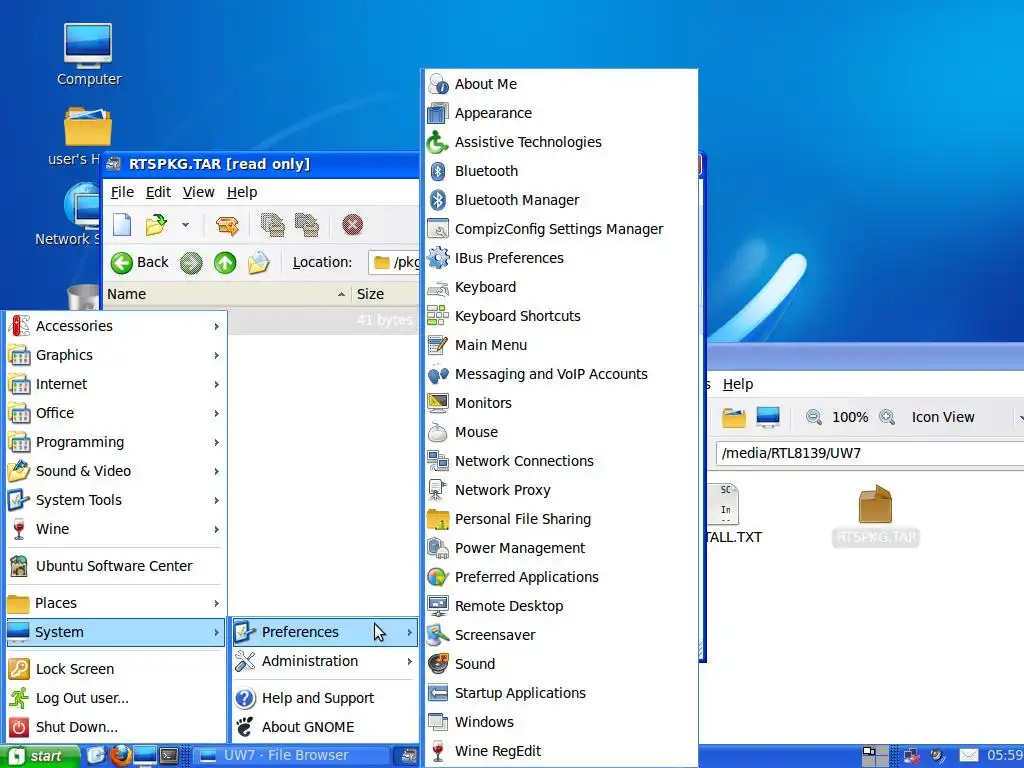
Task: Launch Firefox from taskbar quick launch
Action: [121, 756]
